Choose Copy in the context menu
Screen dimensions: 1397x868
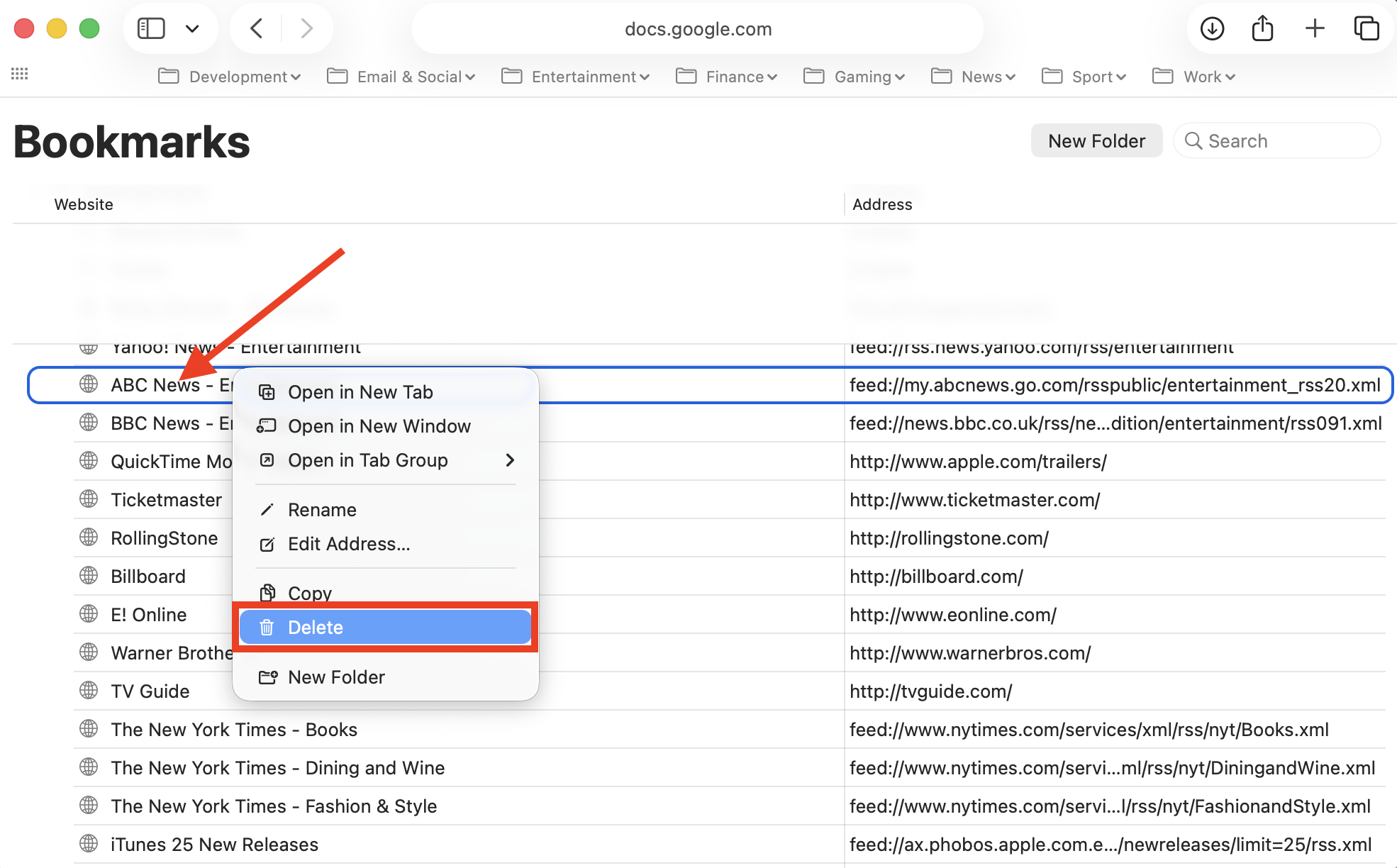click(x=308, y=593)
